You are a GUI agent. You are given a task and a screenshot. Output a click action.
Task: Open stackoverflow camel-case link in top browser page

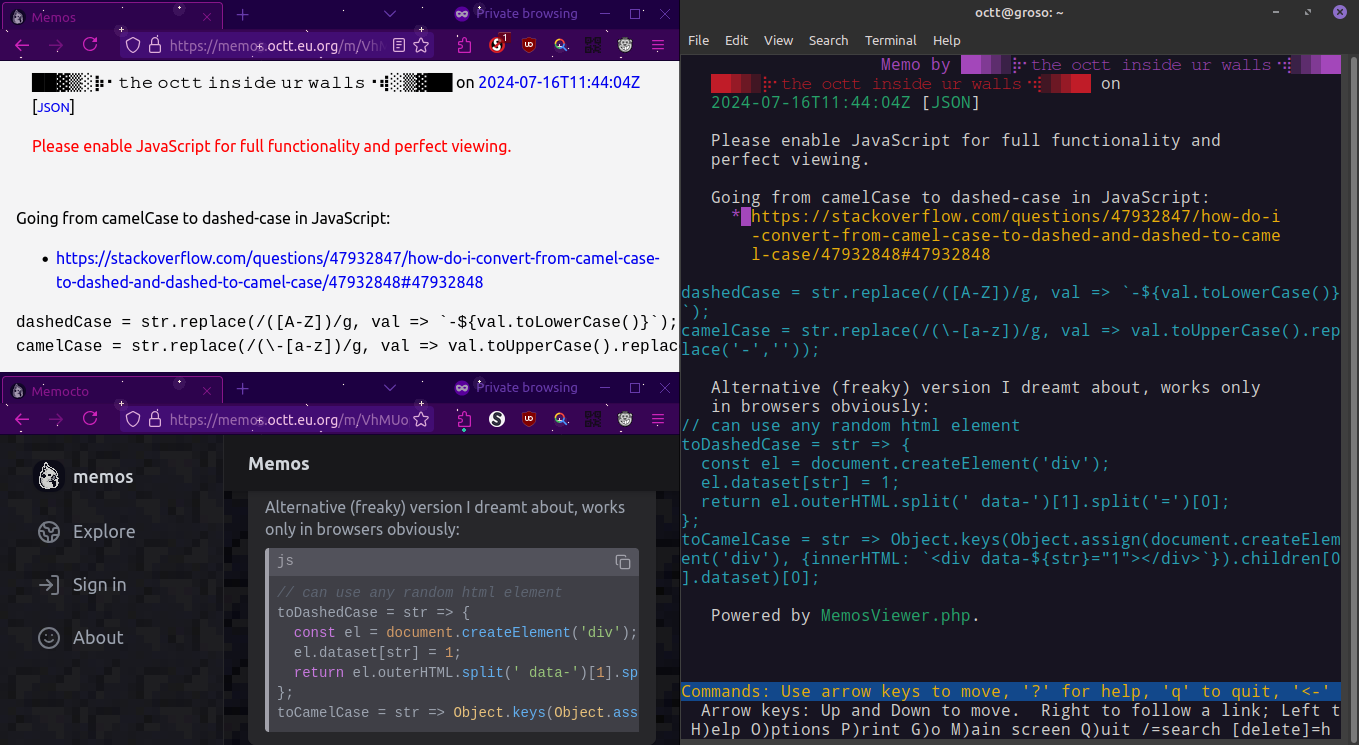pos(358,270)
